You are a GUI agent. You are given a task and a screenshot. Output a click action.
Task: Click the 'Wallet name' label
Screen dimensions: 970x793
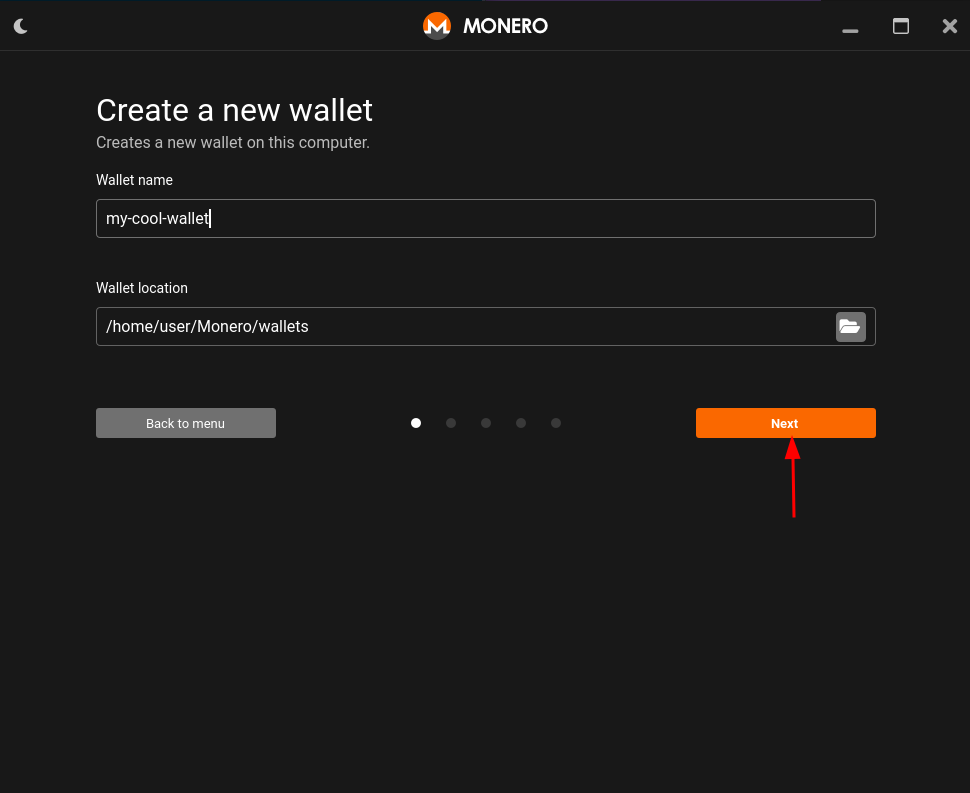134,180
